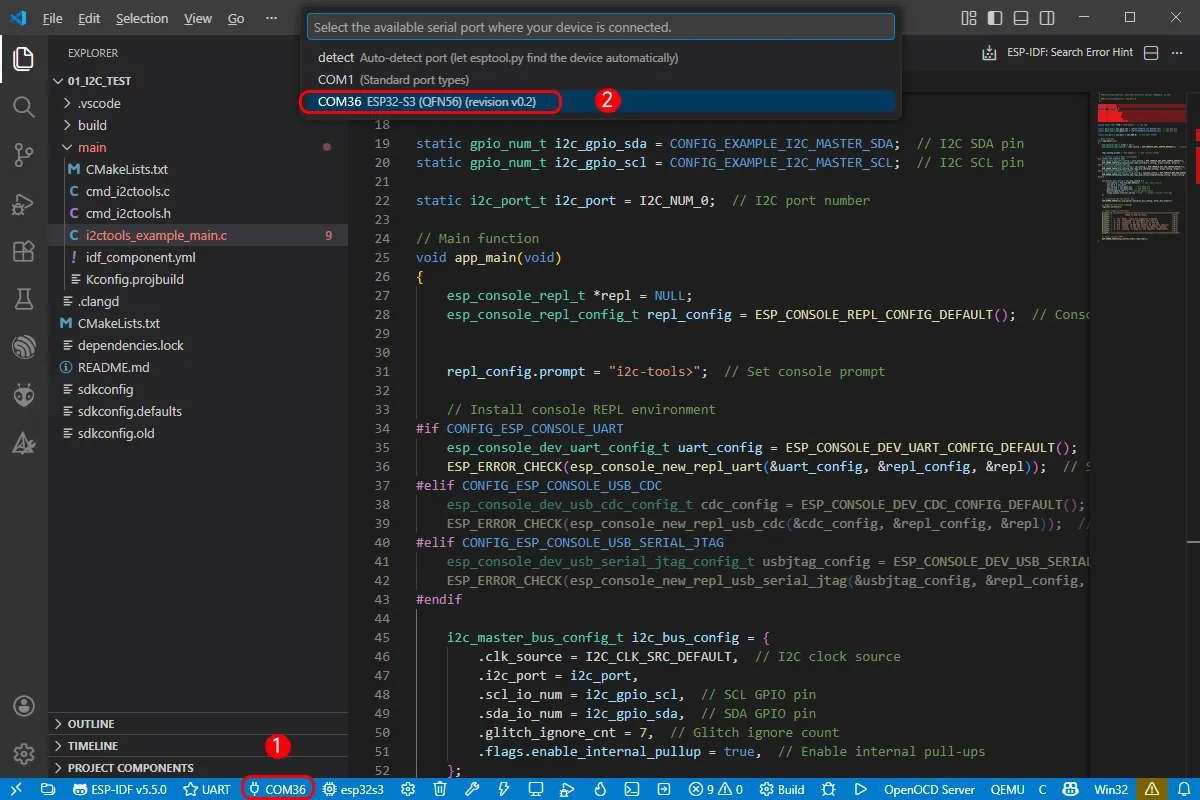
Task: Click build, flash and monitor flame icon
Action: pos(600,789)
